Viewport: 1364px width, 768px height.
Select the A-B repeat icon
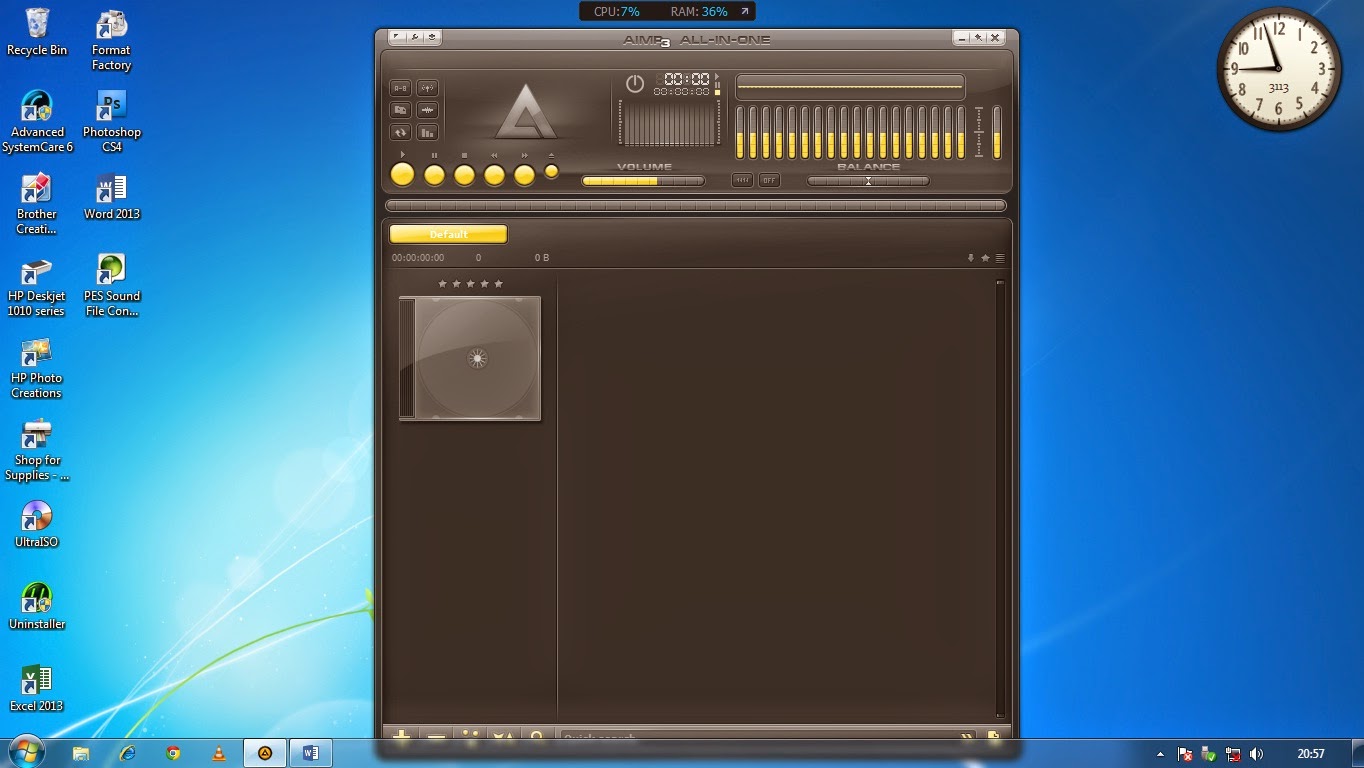point(400,88)
